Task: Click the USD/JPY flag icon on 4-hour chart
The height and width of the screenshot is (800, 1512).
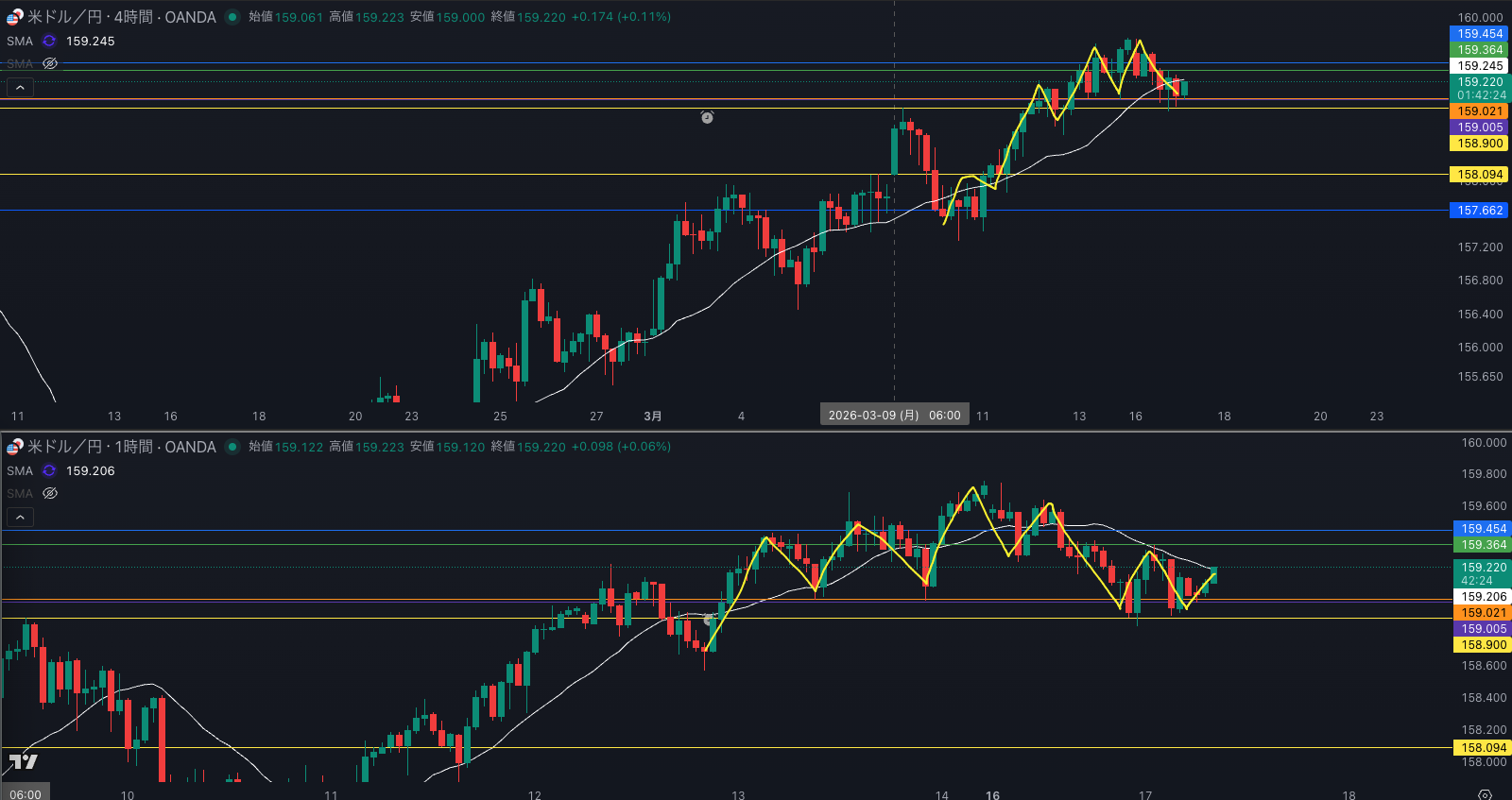Action: (x=14, y=17)
